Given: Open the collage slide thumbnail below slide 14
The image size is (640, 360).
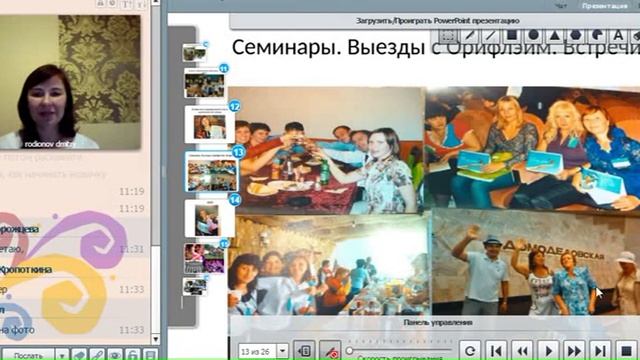Looking at the screenshot, I should 204,258.
